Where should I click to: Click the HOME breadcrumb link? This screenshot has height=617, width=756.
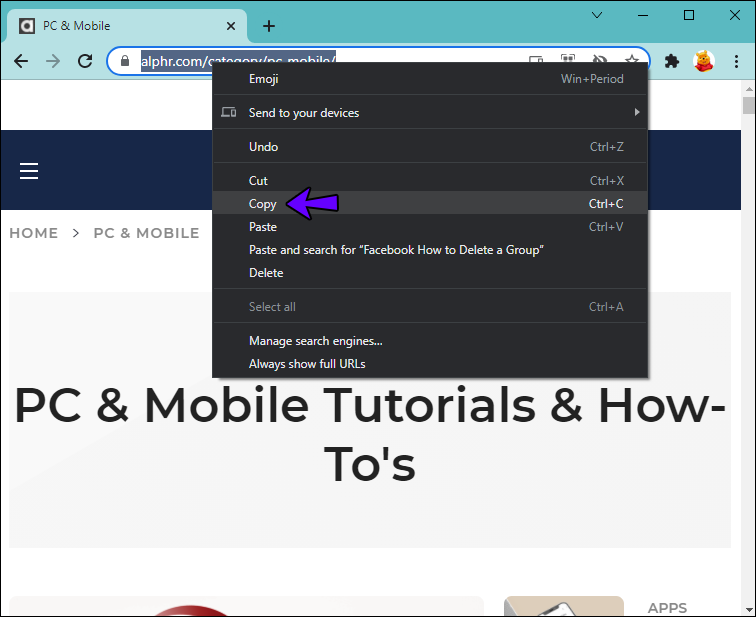click(x=34, y=233)
